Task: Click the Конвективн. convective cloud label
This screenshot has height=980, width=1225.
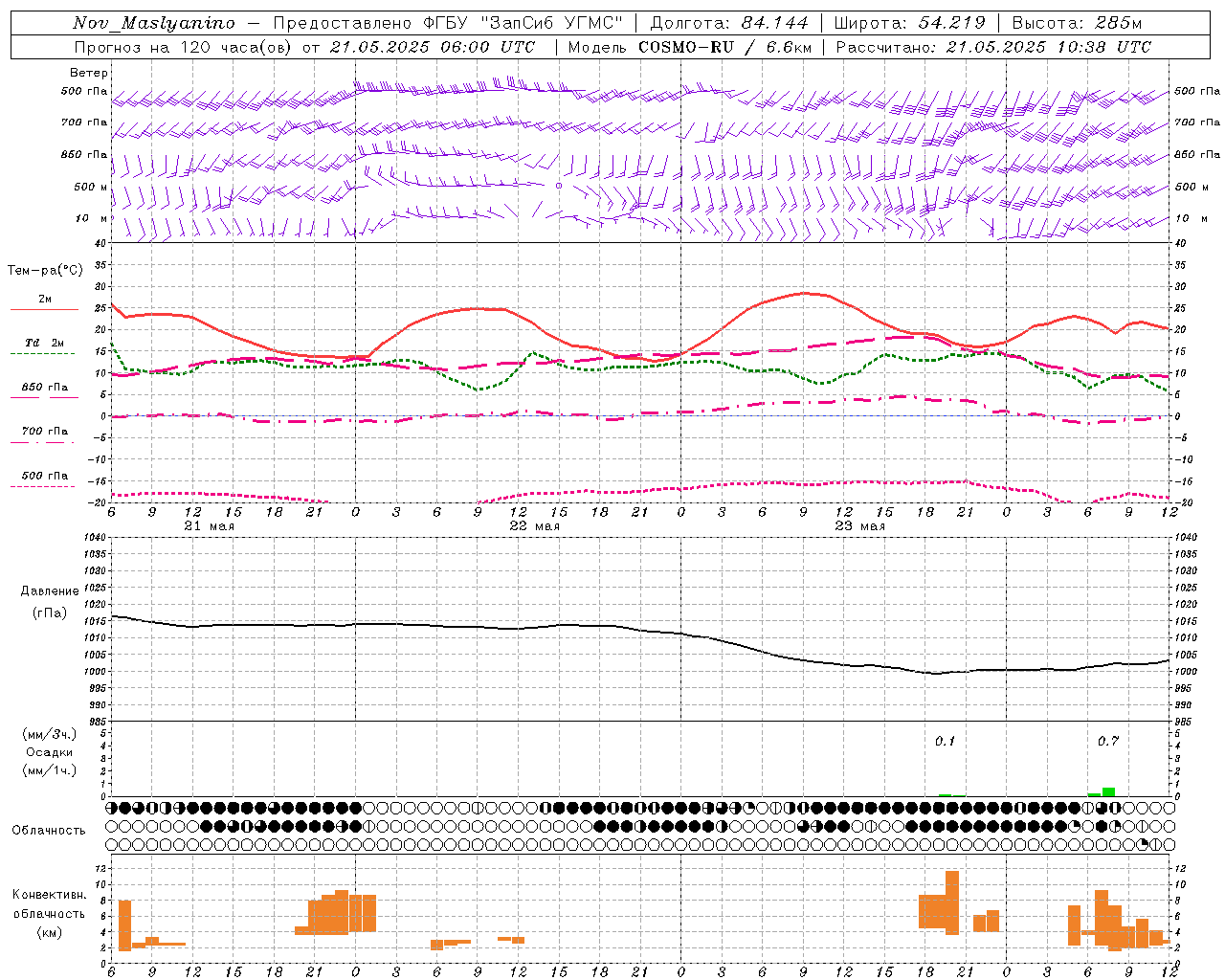Action: [49, 895]
